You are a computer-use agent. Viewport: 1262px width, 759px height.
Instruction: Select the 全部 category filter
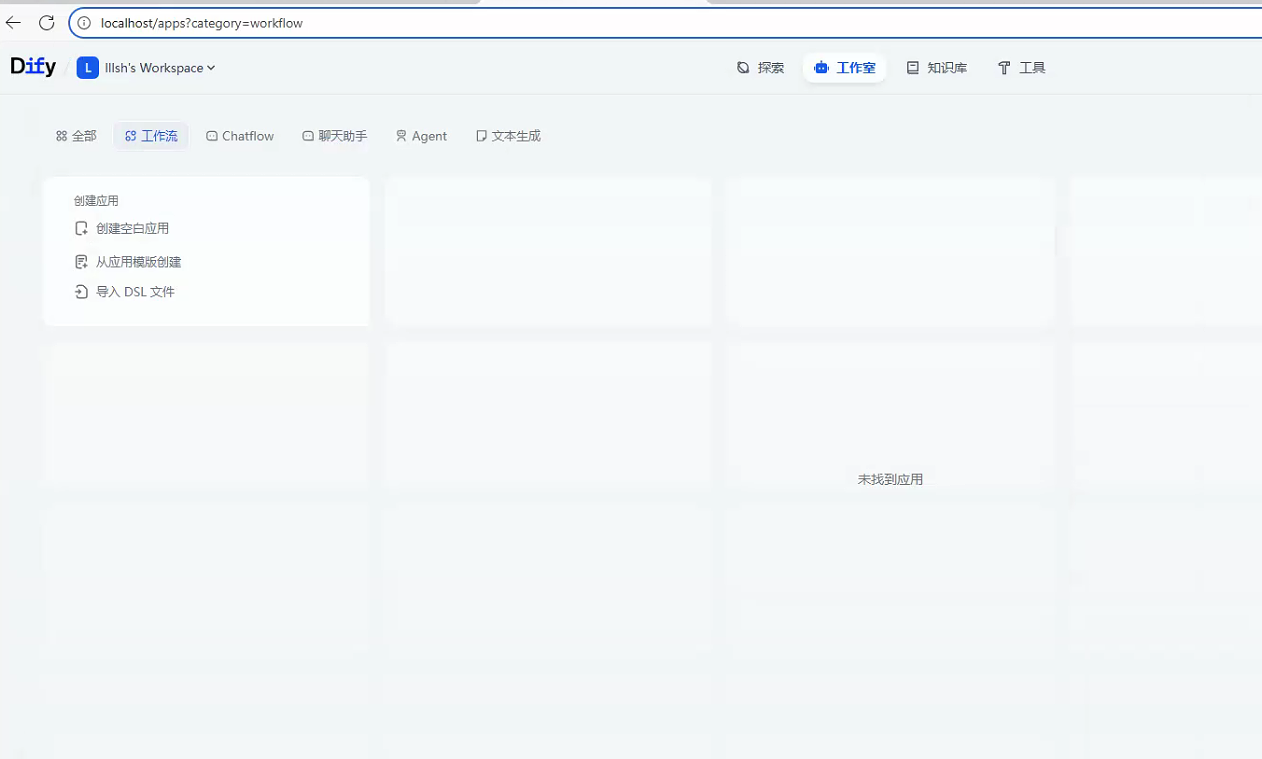(x=76, y=136)
